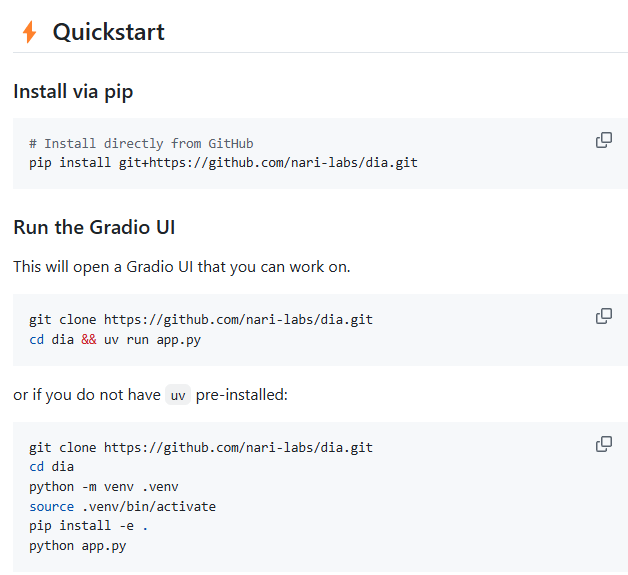628x575 pixels.
Task: Click the Run the Gradio UI heading
Action: (x=94, y=227)
